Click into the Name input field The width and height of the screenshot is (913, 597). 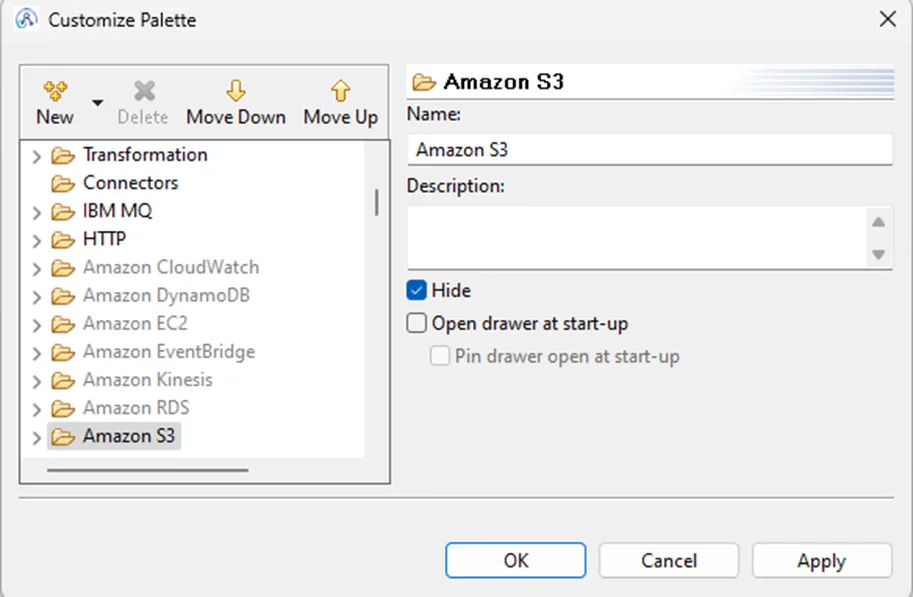click(x=650, y=150)
